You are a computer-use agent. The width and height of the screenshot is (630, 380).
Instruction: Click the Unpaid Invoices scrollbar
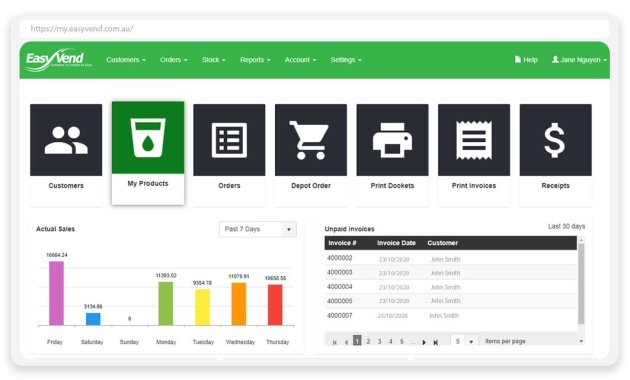581,284
